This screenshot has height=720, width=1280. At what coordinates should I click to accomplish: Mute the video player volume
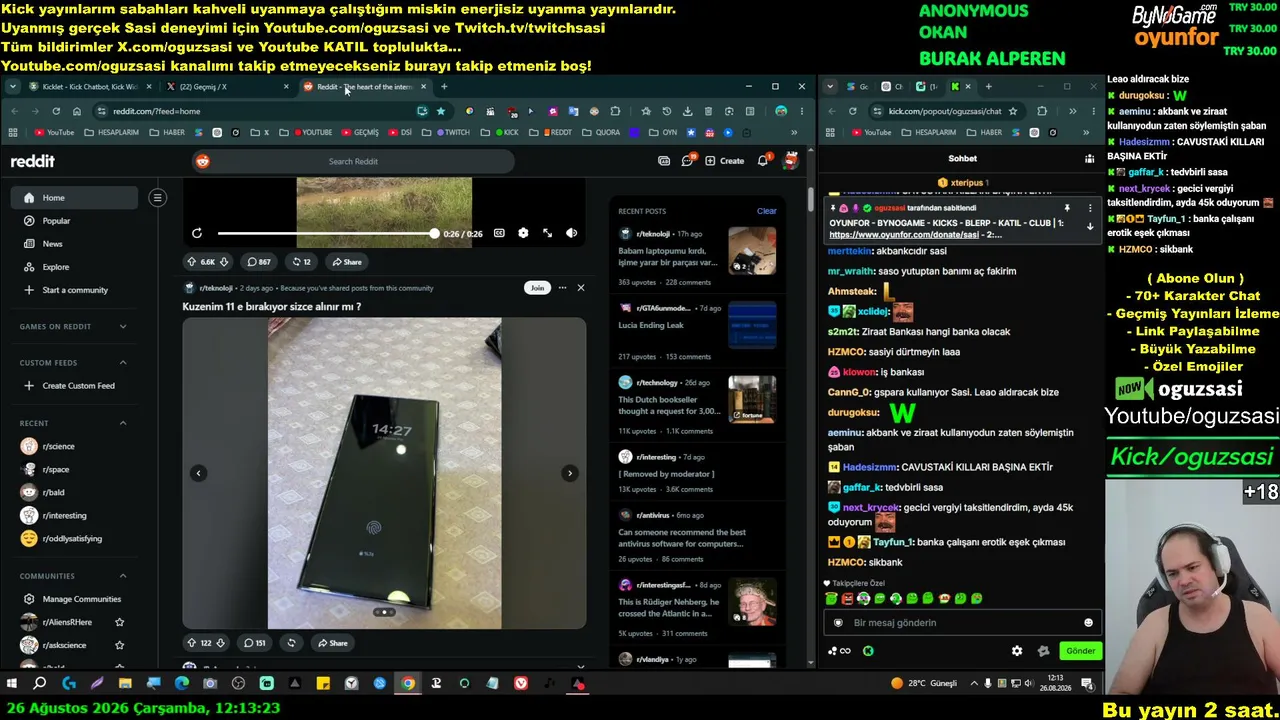[571, 233]
